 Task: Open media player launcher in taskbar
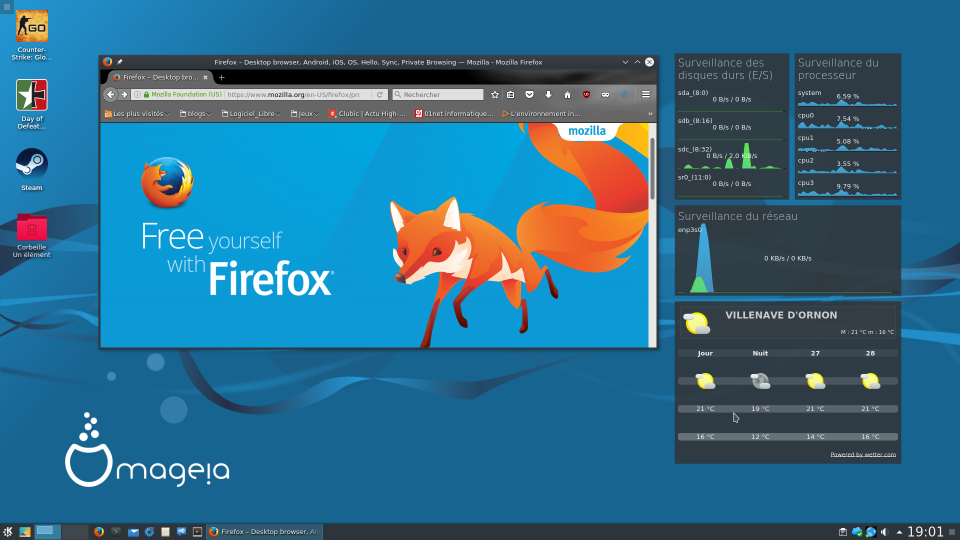(197, 531)
